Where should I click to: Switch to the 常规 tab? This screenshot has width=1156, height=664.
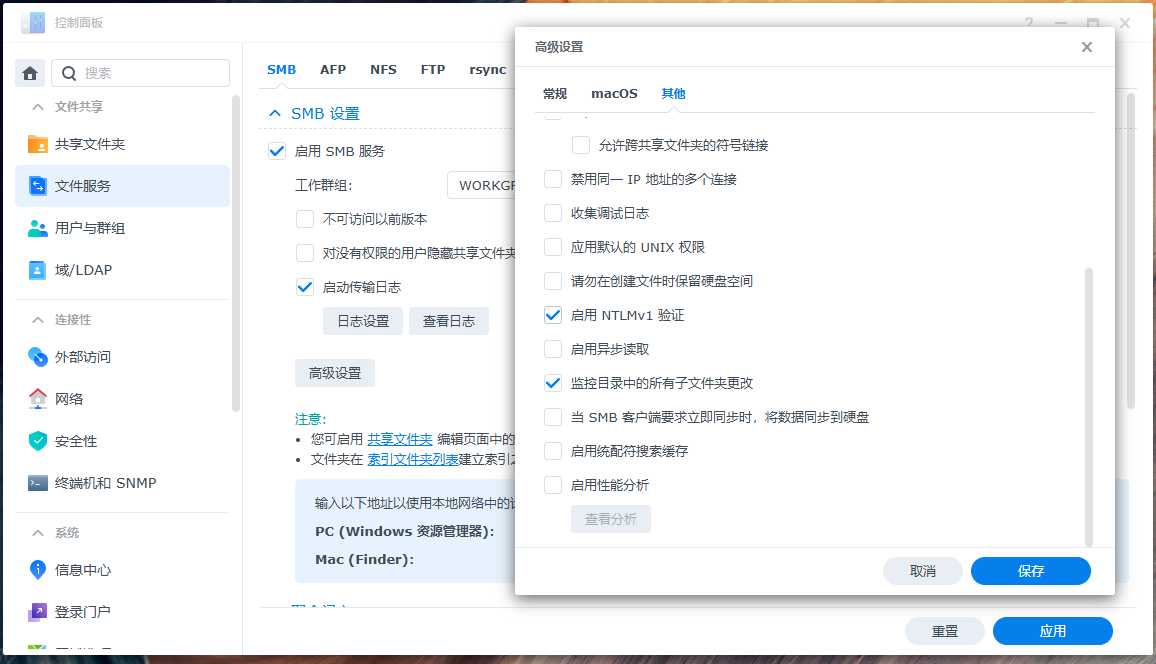(555, 94)
